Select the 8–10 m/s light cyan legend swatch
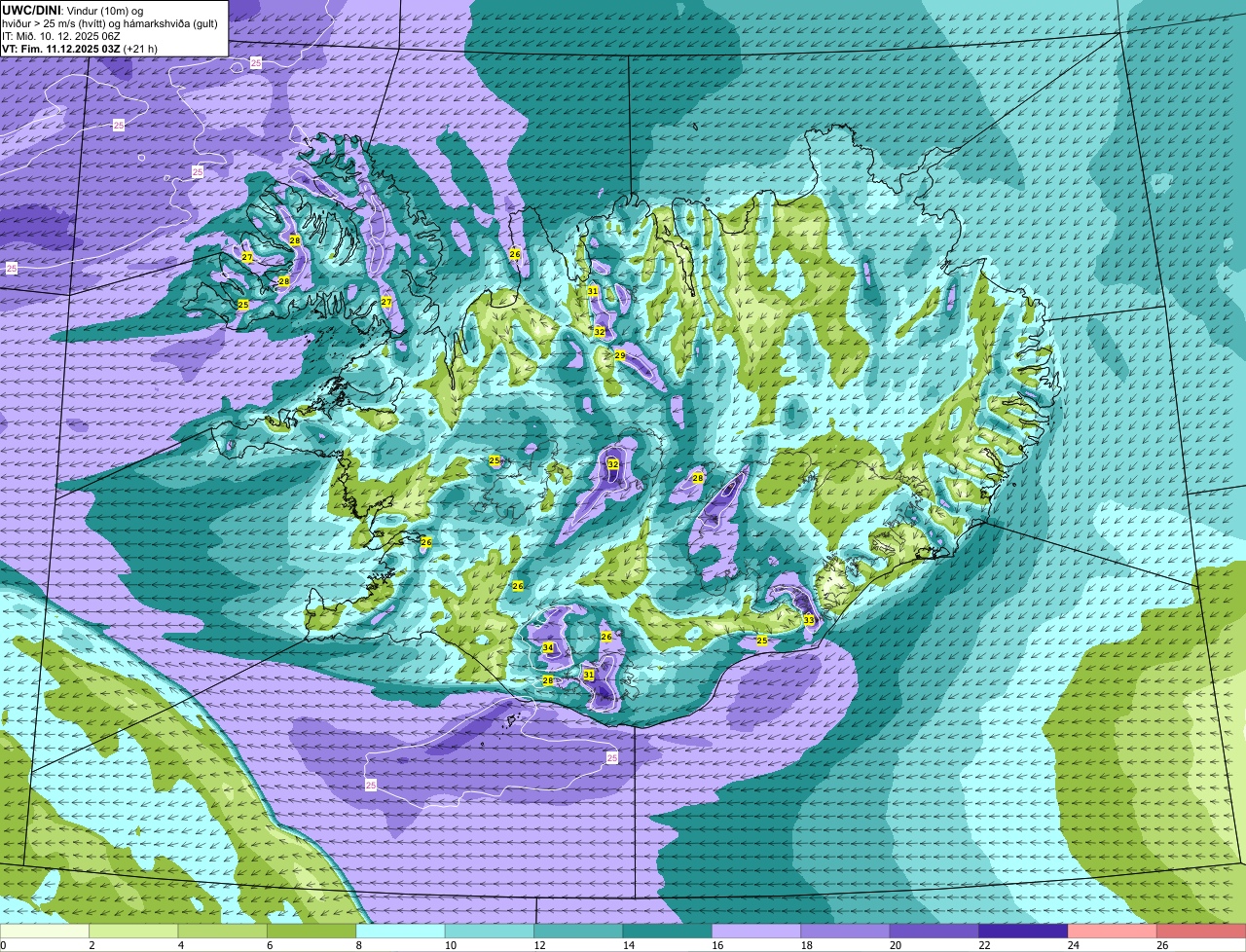The image size is (1246, 952). click(x=401, y=932)
